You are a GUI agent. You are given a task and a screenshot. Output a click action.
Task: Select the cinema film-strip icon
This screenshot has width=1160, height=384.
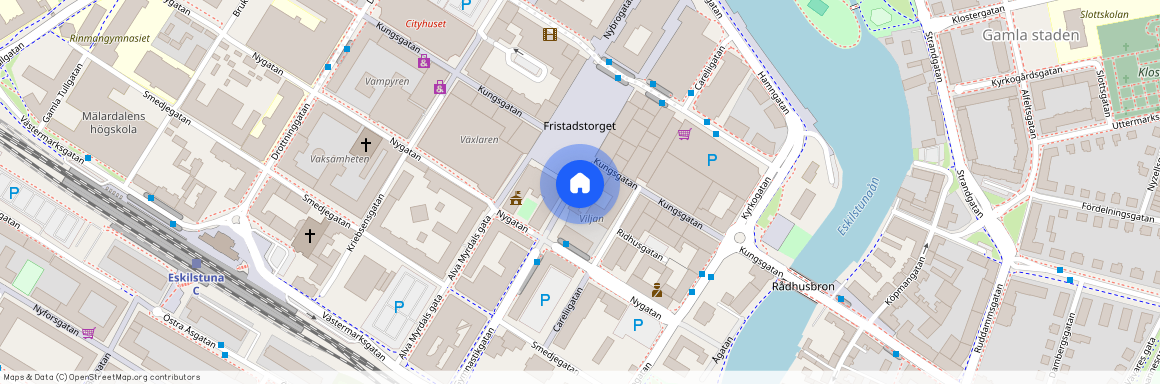click(549, 34)
